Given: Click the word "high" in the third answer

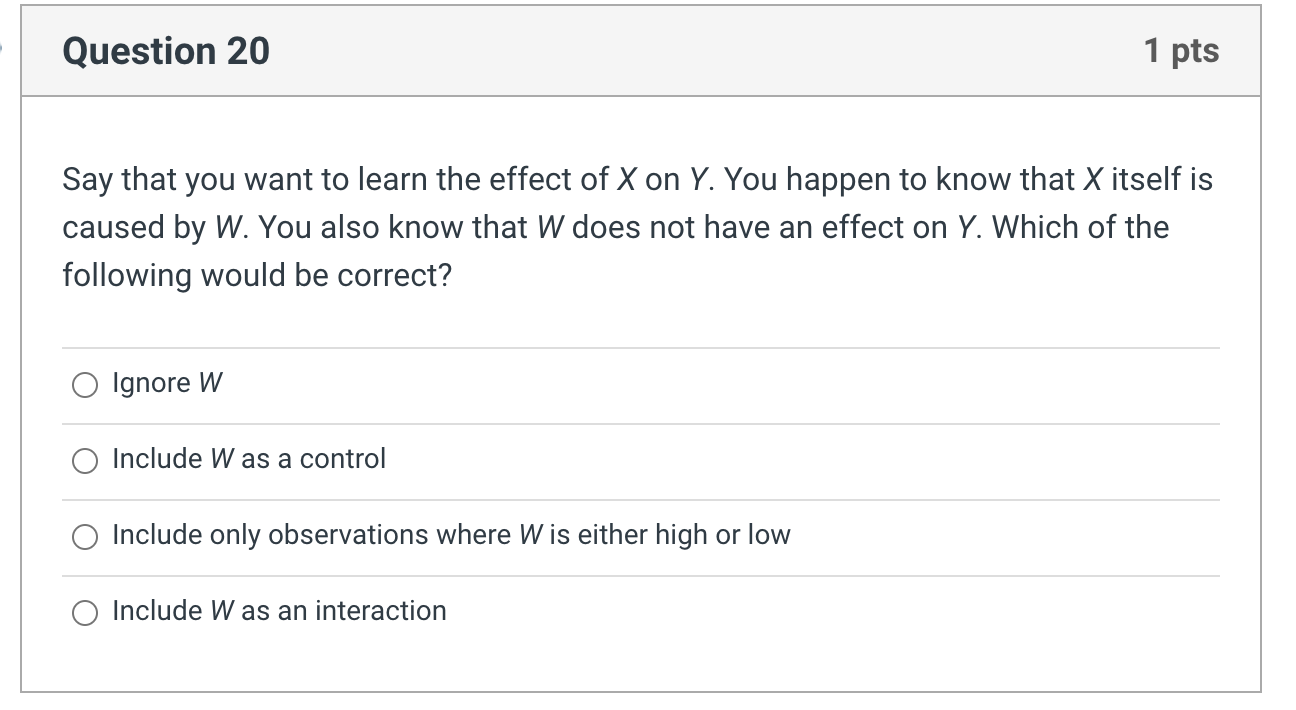Looking at the screenshot, I should click(680, 535).
